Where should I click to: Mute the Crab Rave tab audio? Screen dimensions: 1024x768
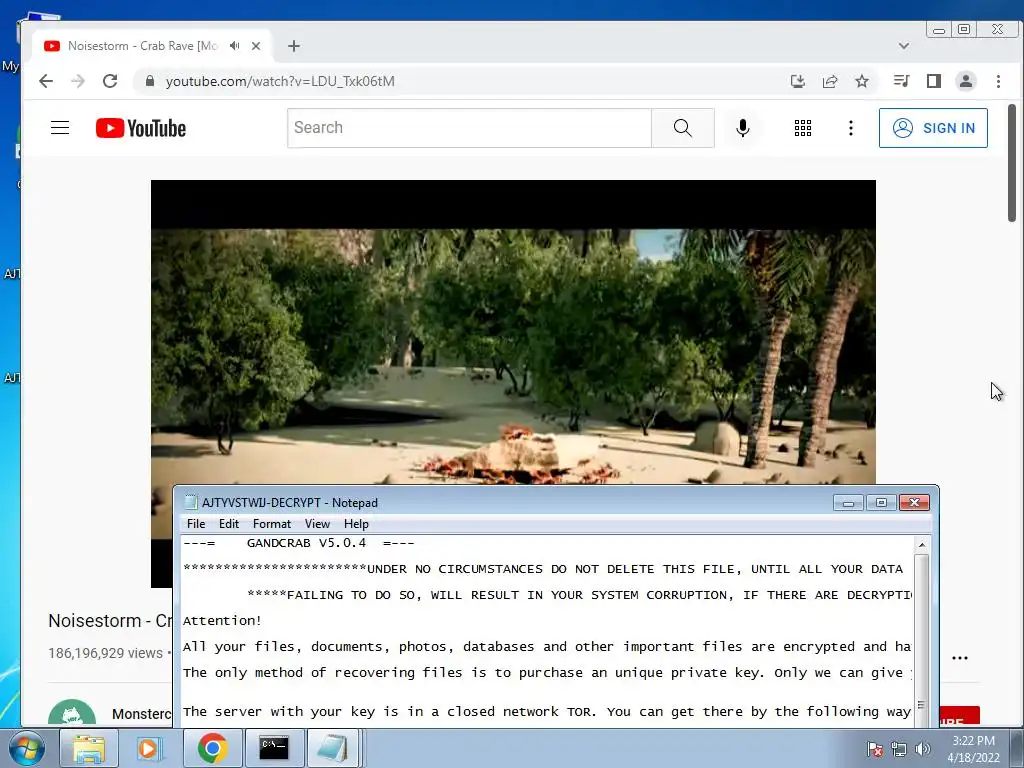tap(234, 46)
